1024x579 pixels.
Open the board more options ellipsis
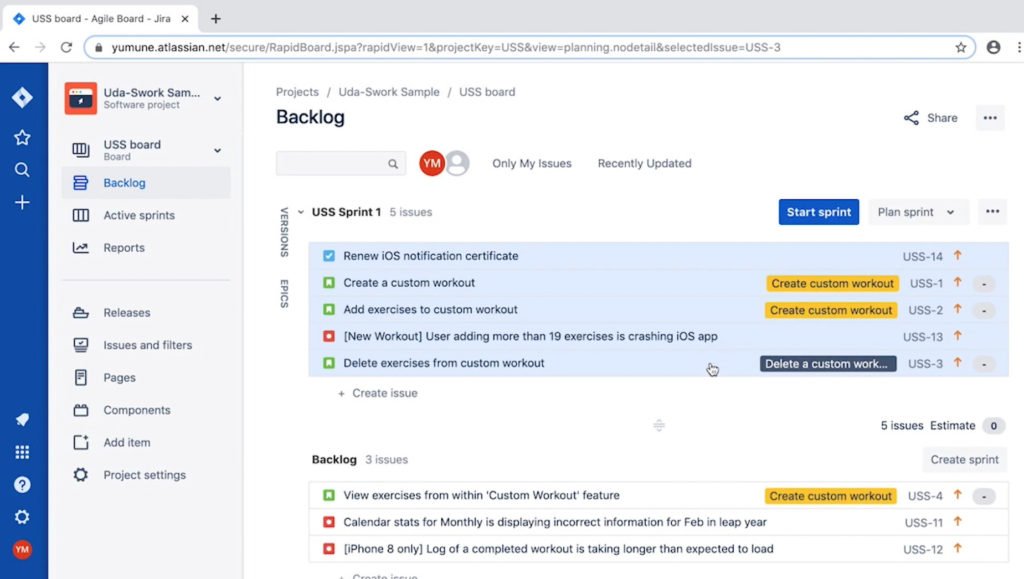pyautogui.click(x=990, y=118)
